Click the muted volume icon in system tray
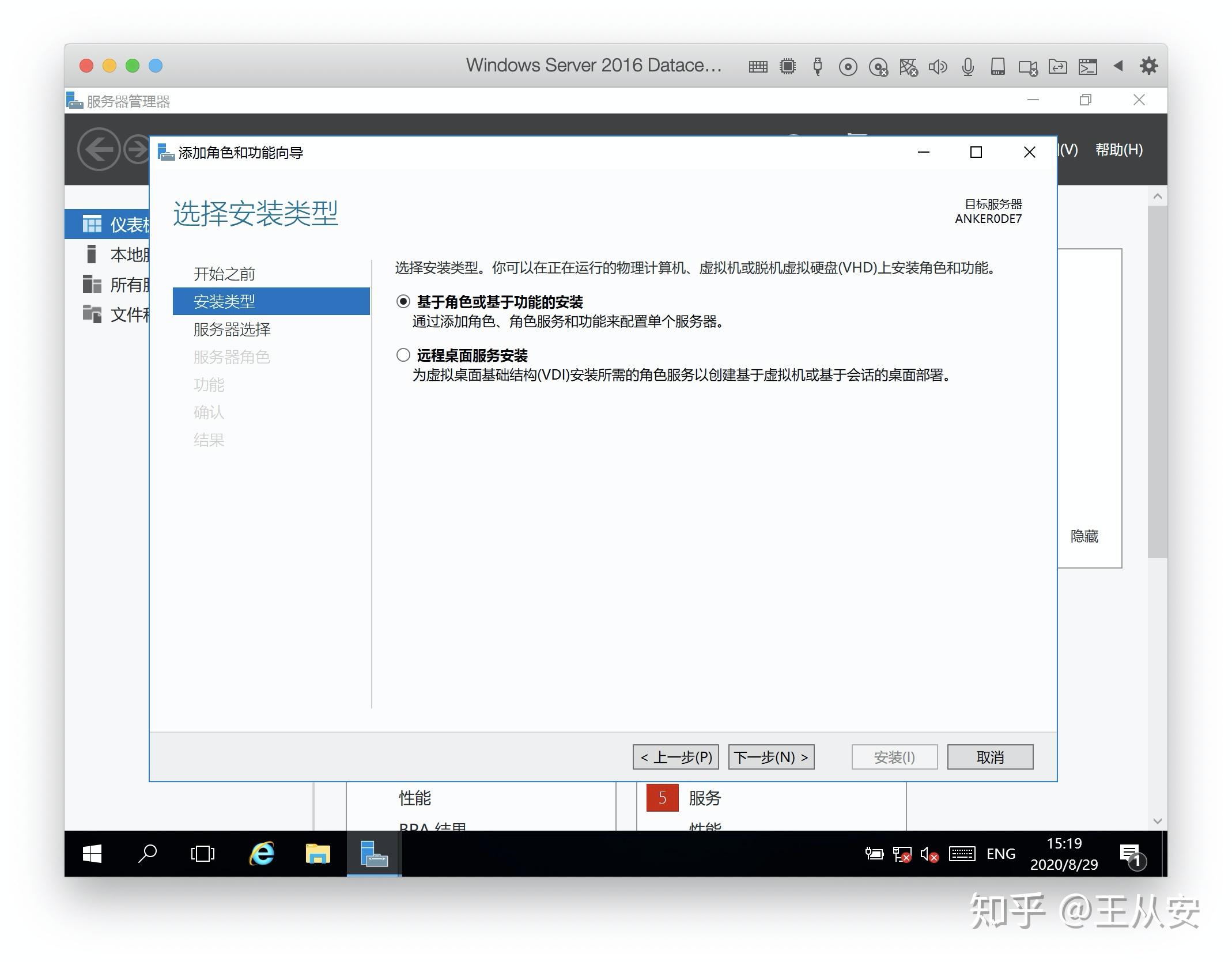1232x962 pixels. (929, 854)
